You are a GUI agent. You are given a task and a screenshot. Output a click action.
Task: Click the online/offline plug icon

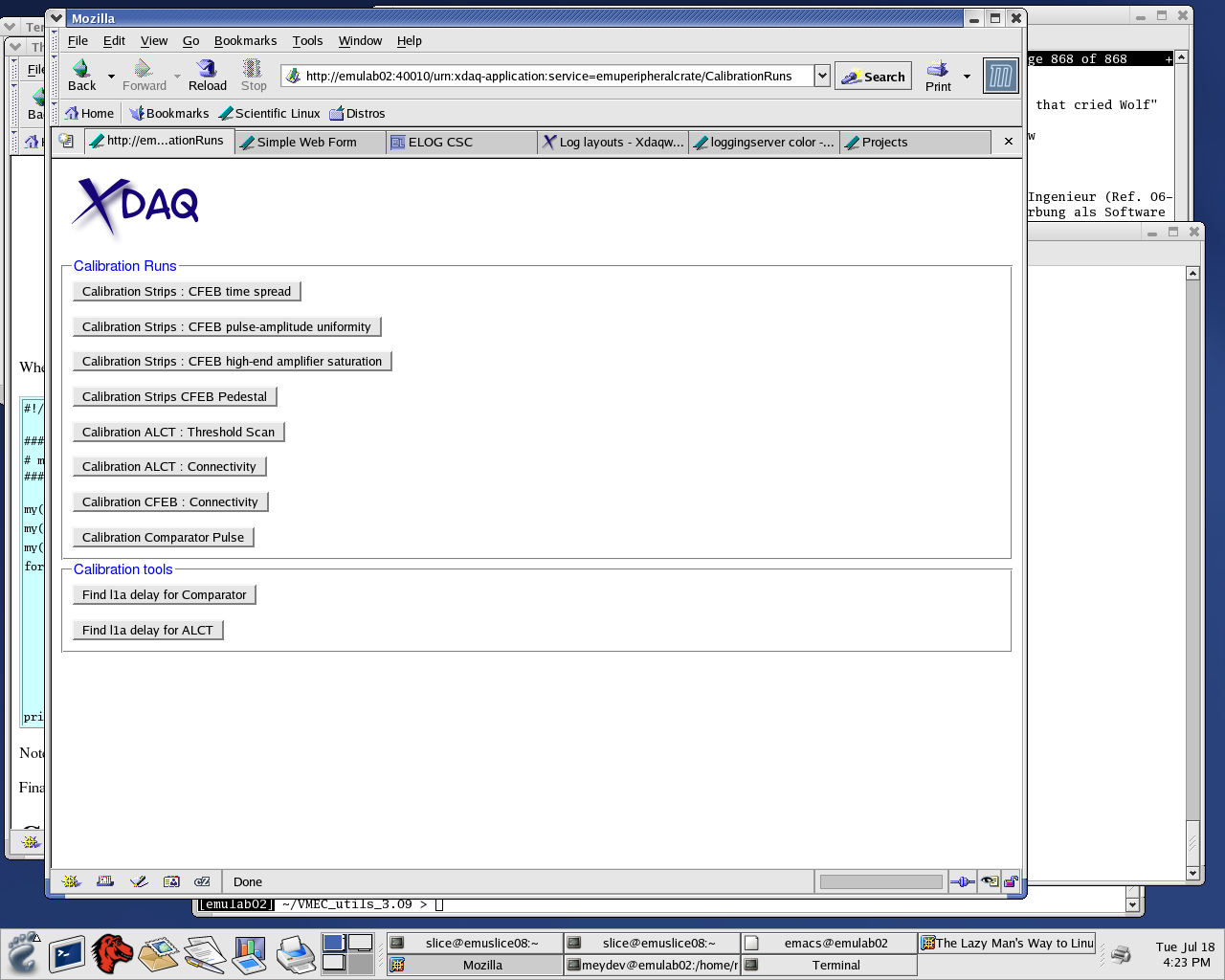[x=963, y=881]
